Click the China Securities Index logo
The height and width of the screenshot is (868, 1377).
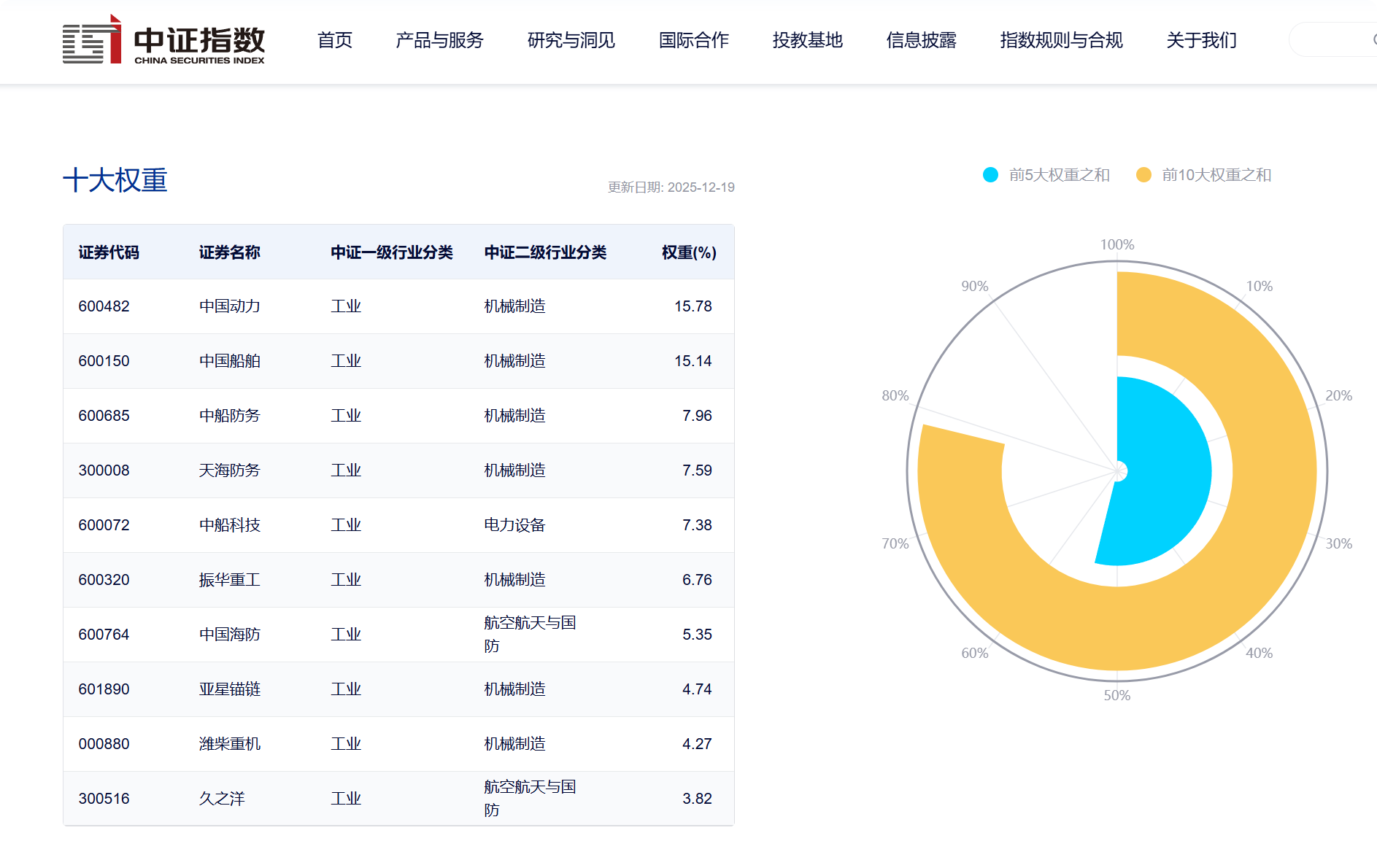coord(163,40)
